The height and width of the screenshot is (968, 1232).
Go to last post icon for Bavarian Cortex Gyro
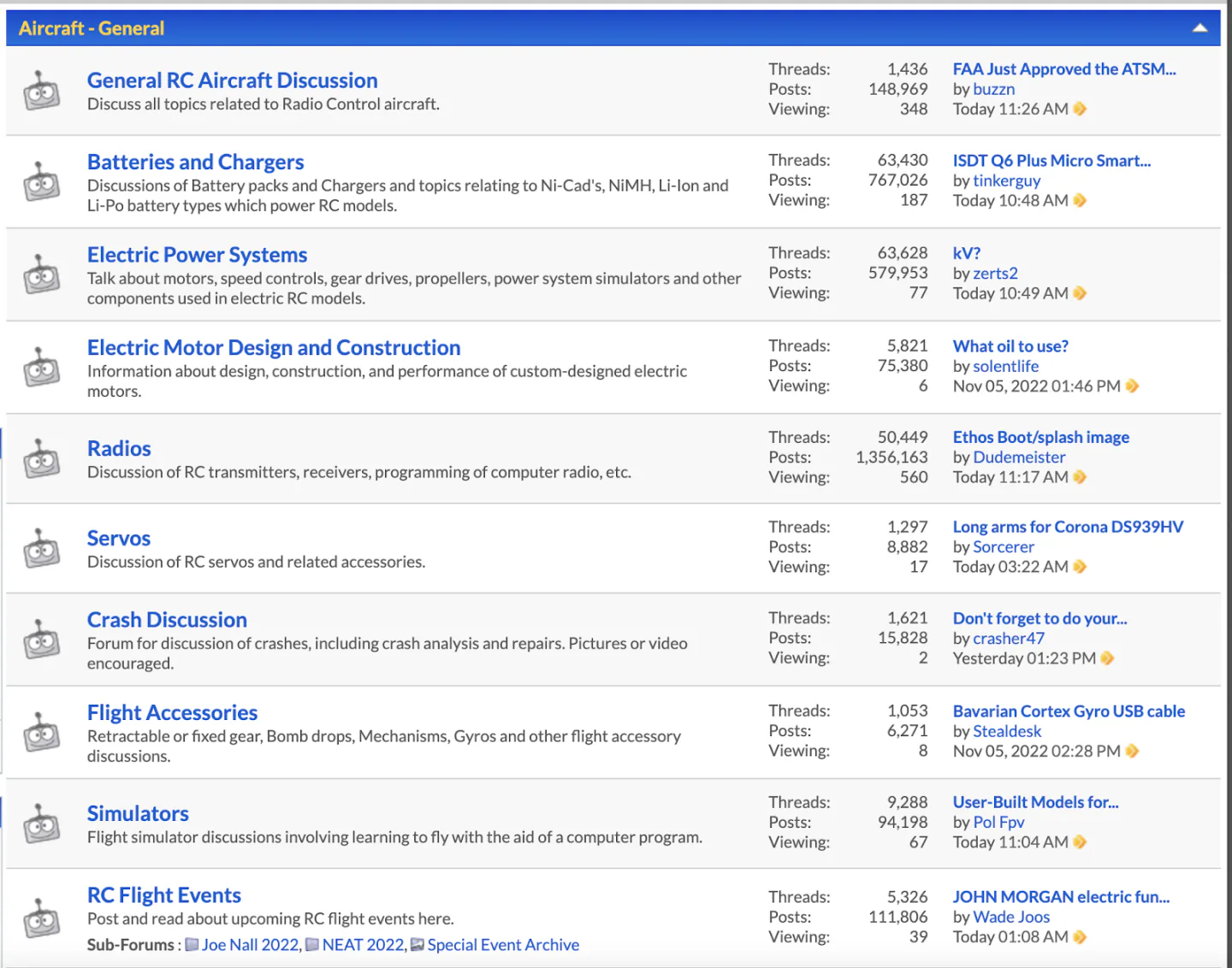click(x=1132, y=751)
